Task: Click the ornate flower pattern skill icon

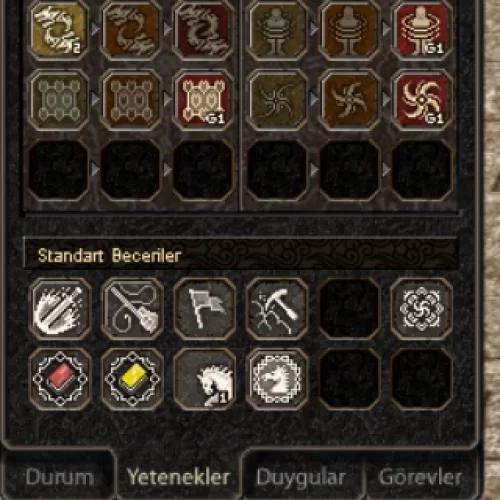Action: coord(422,309)
